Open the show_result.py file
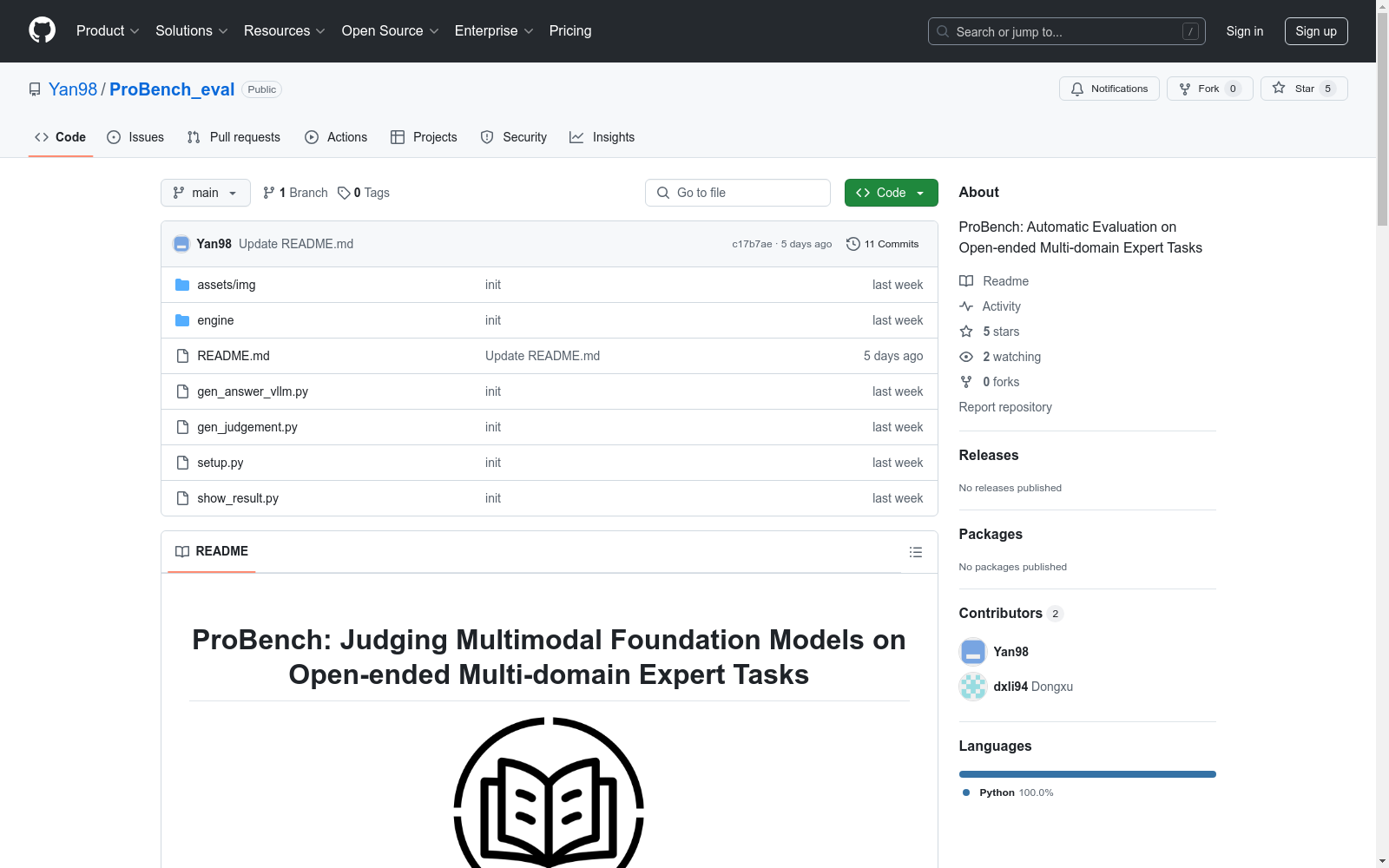Screen dimensions: 1389x868 click(238, 498)
